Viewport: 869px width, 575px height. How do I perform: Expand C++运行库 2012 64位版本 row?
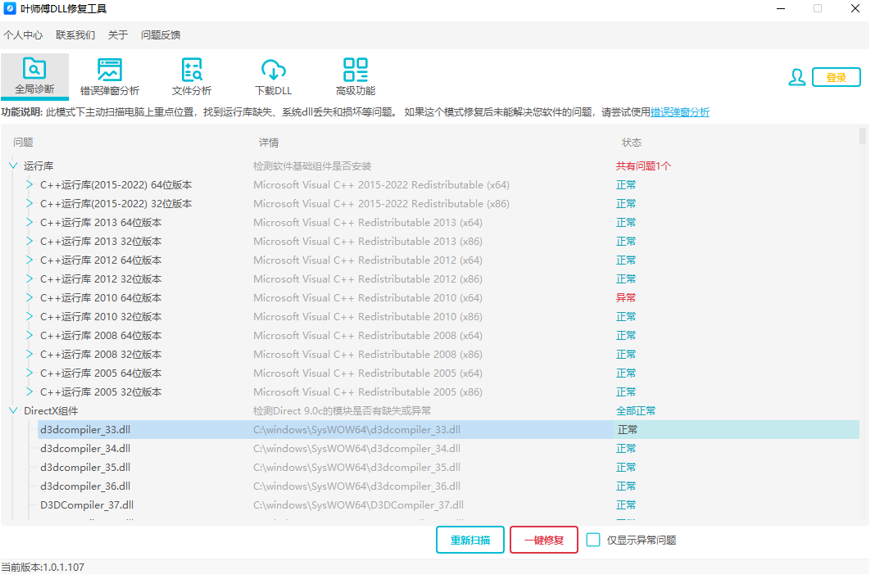pyautogui.click(x=29, y=260)
